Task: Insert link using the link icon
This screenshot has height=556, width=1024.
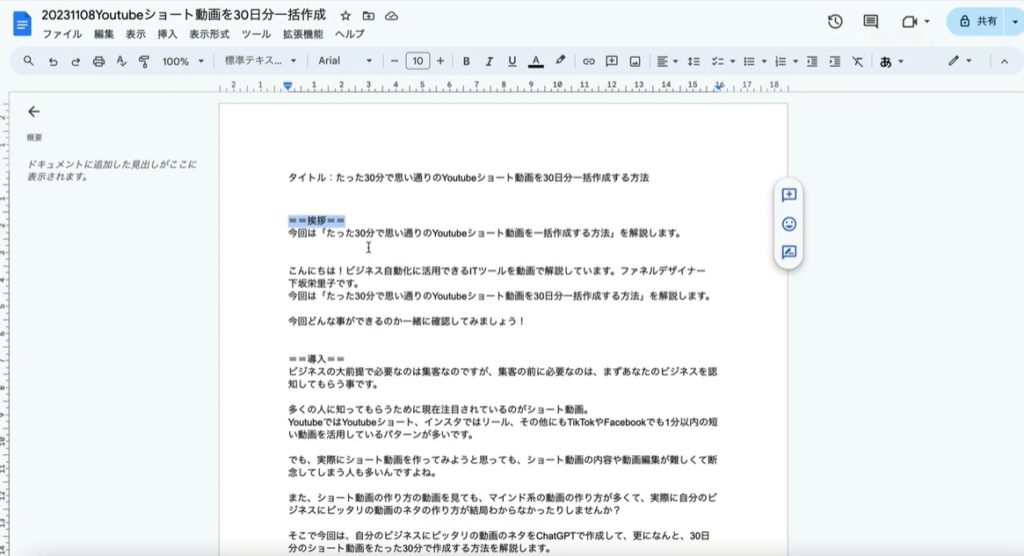Action: point(588,61)
